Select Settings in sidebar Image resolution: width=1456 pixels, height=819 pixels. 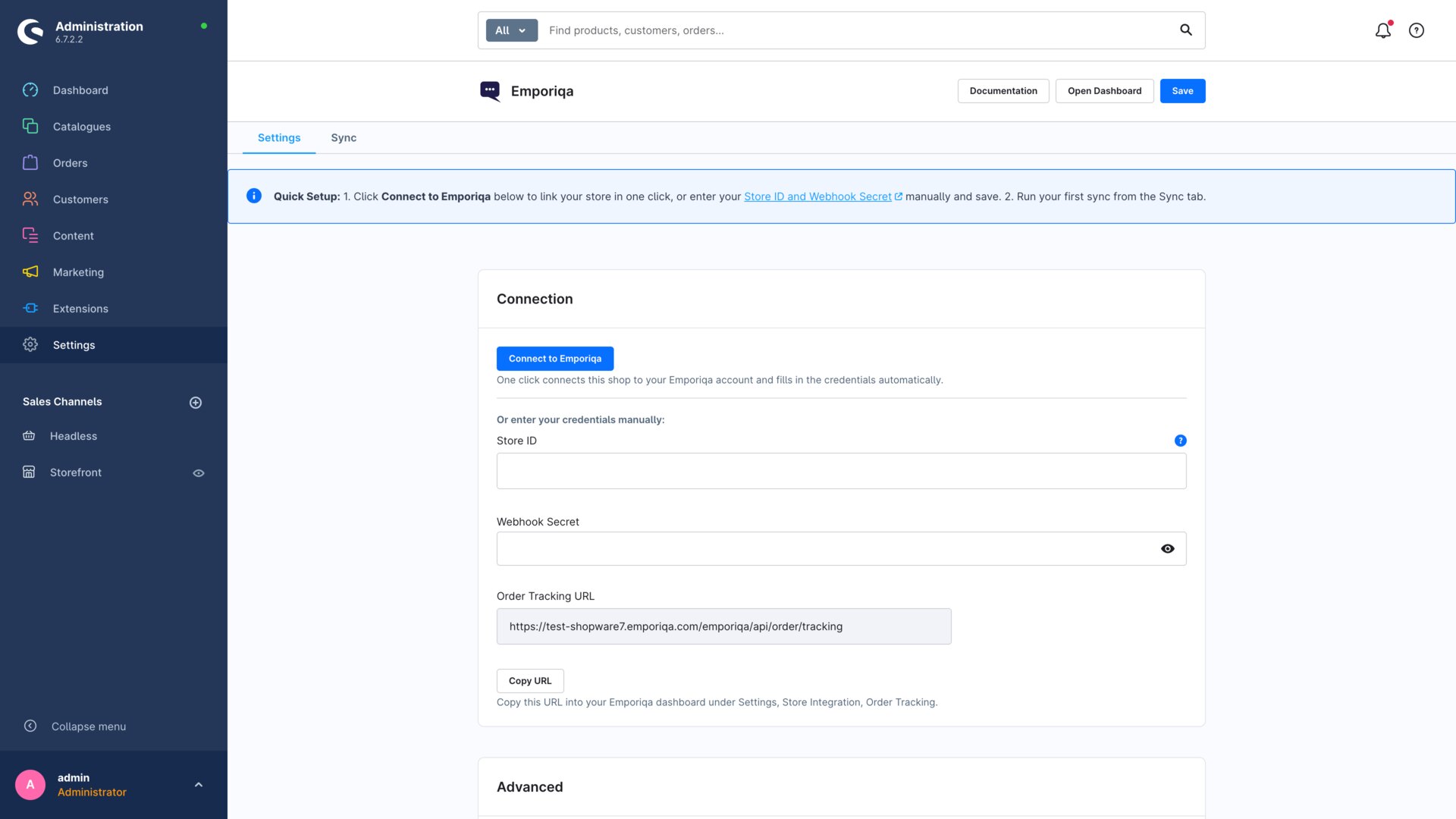114,345
